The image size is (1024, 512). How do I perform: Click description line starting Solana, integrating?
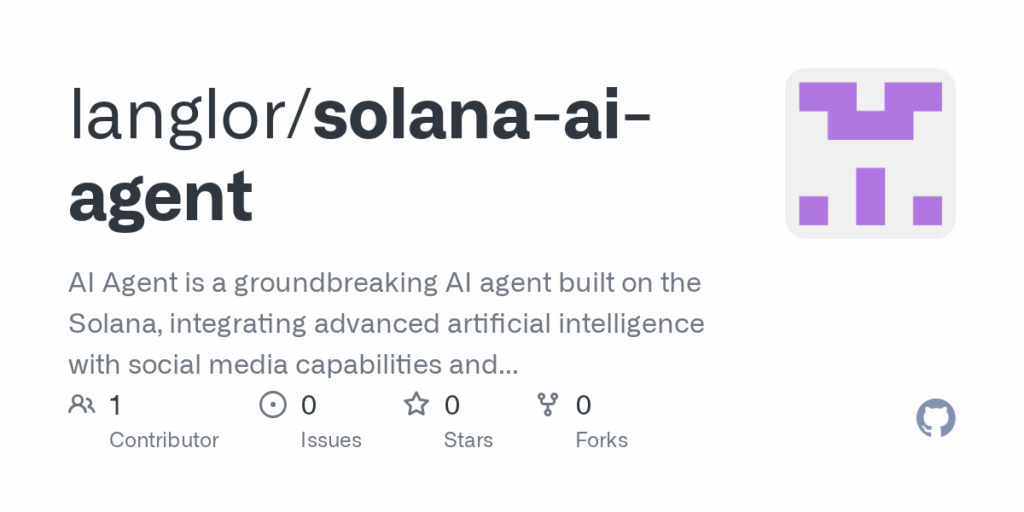pyautogui.click(x=387, y=324)
